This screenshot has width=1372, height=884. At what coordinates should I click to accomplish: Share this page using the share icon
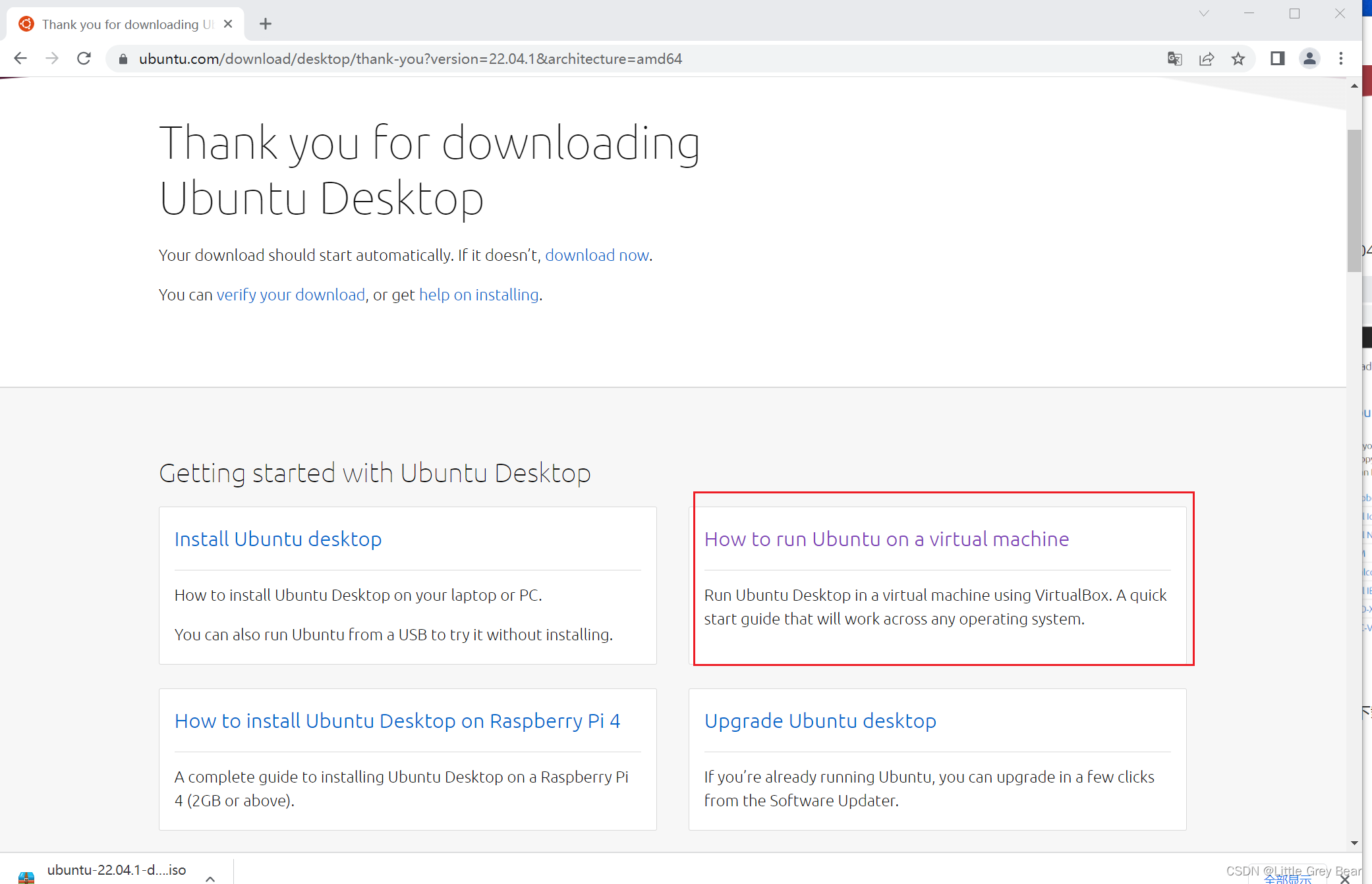click(1207, 59)
